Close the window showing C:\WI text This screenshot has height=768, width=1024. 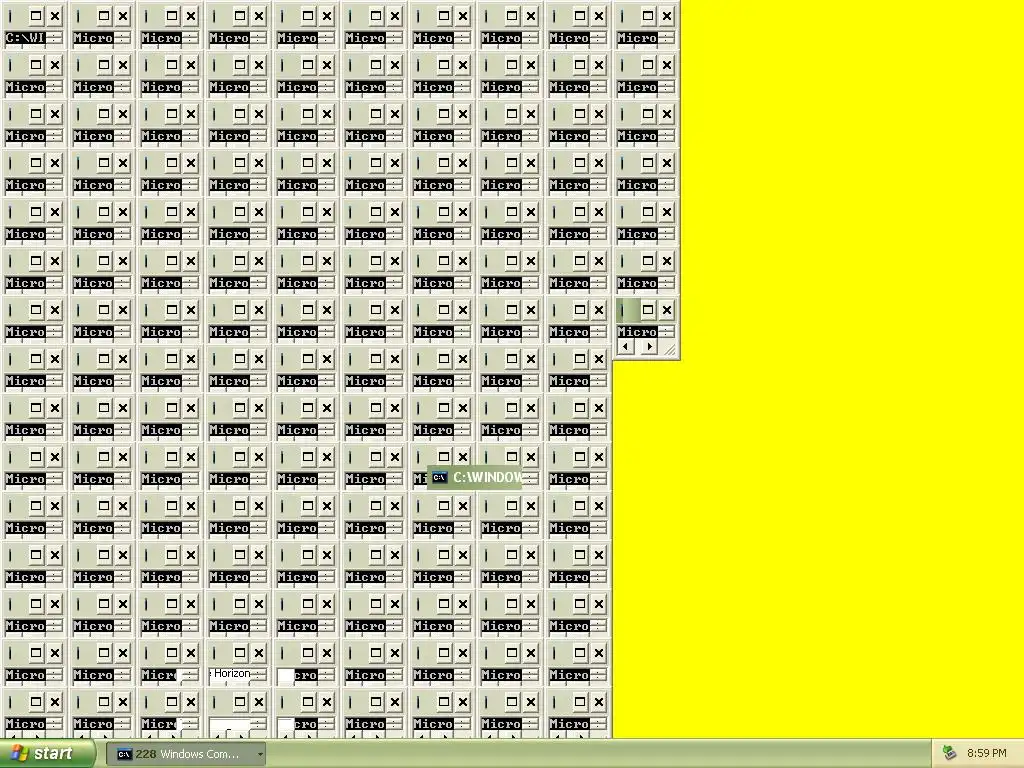pyautogui.click(x=55, y=16)
